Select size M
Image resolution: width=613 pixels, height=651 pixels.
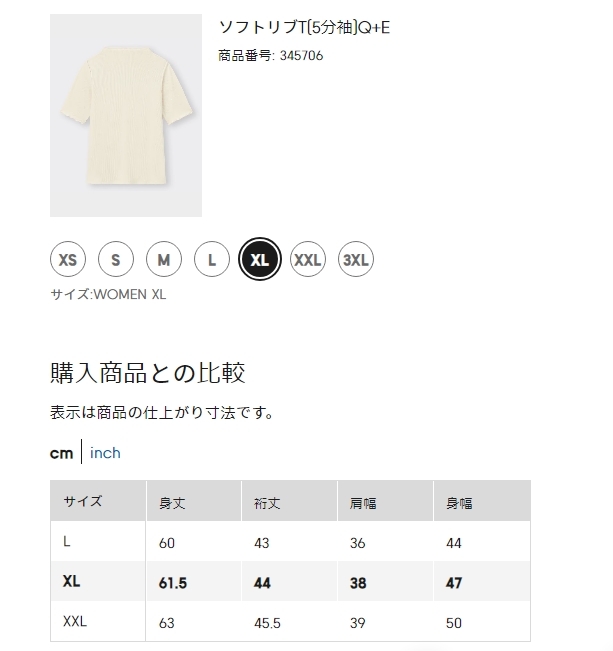pos(164,259)
